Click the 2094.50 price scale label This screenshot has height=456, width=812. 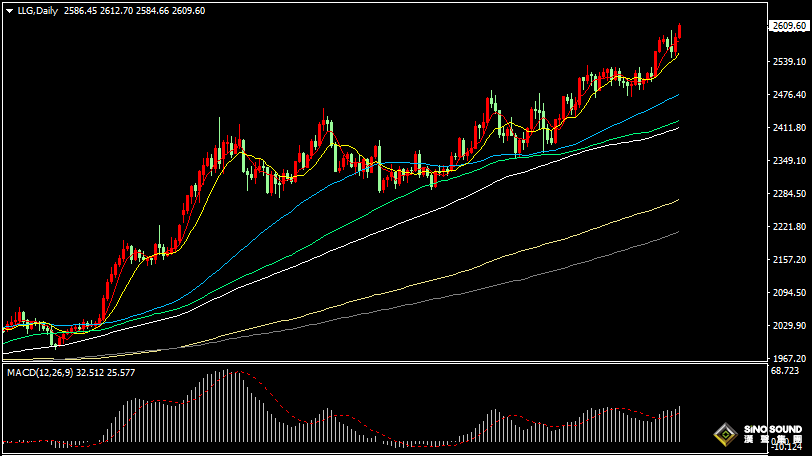click(789, 293)
